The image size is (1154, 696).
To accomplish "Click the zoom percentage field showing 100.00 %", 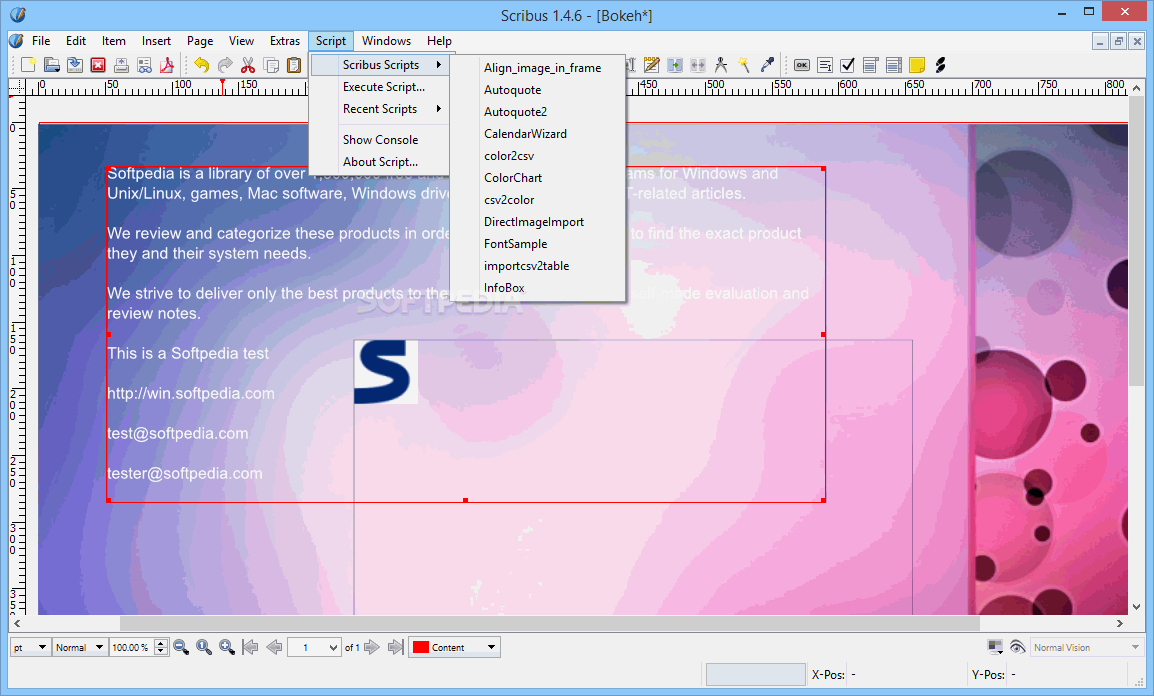I will pyautogui.click(x=132, y=647).
